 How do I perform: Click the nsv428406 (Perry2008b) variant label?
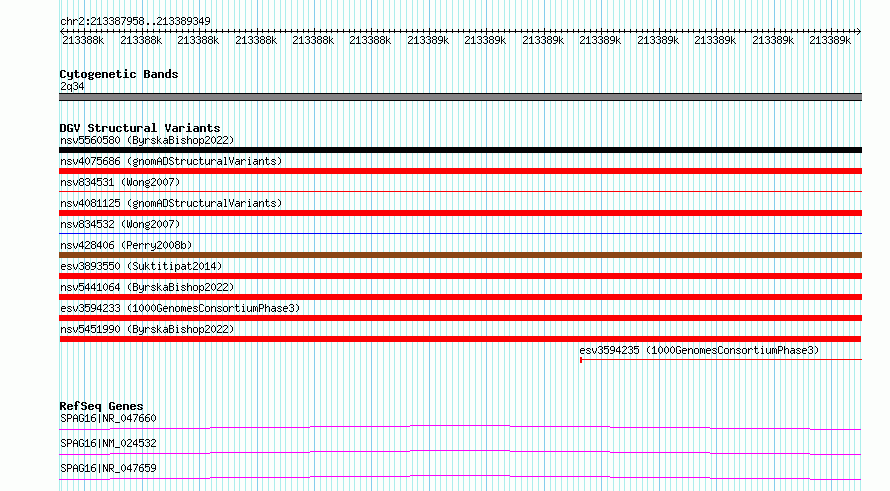coord(126,245)
